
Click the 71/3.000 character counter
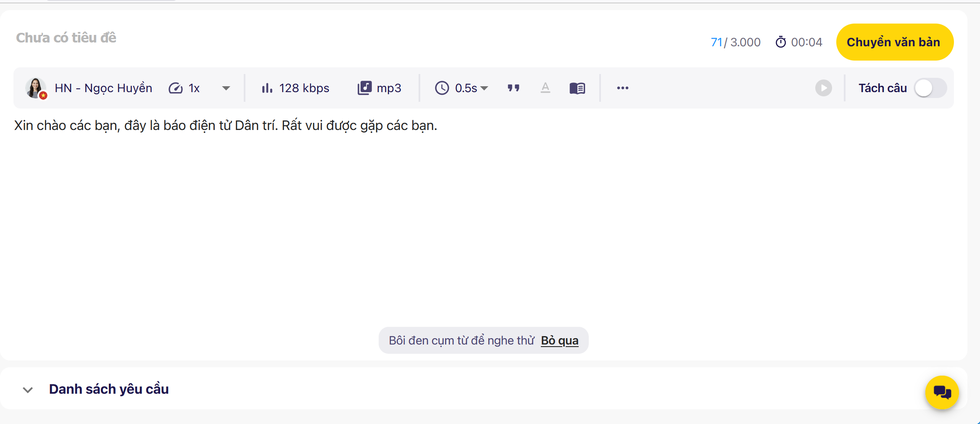[x=735, y=42]
